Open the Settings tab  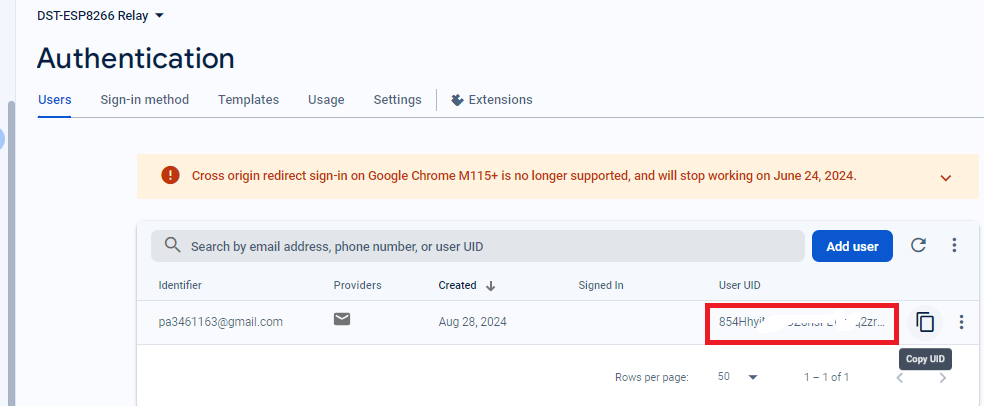click(397, 100)
